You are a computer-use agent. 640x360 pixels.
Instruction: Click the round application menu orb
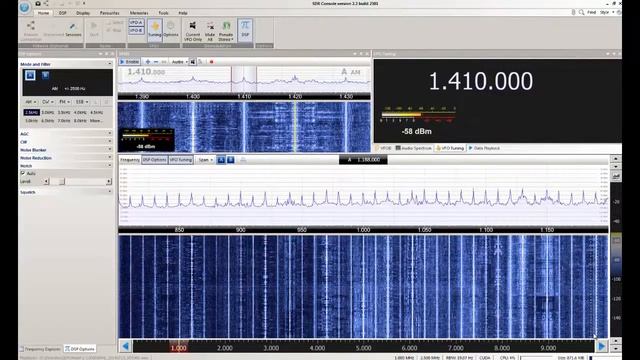coord(25,7)
